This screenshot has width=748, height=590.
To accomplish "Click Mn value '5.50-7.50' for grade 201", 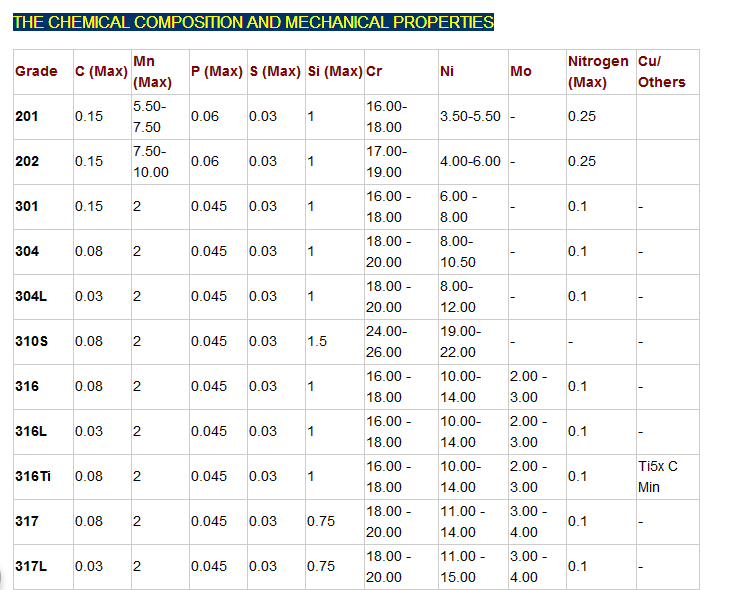I will pos(150,117).
